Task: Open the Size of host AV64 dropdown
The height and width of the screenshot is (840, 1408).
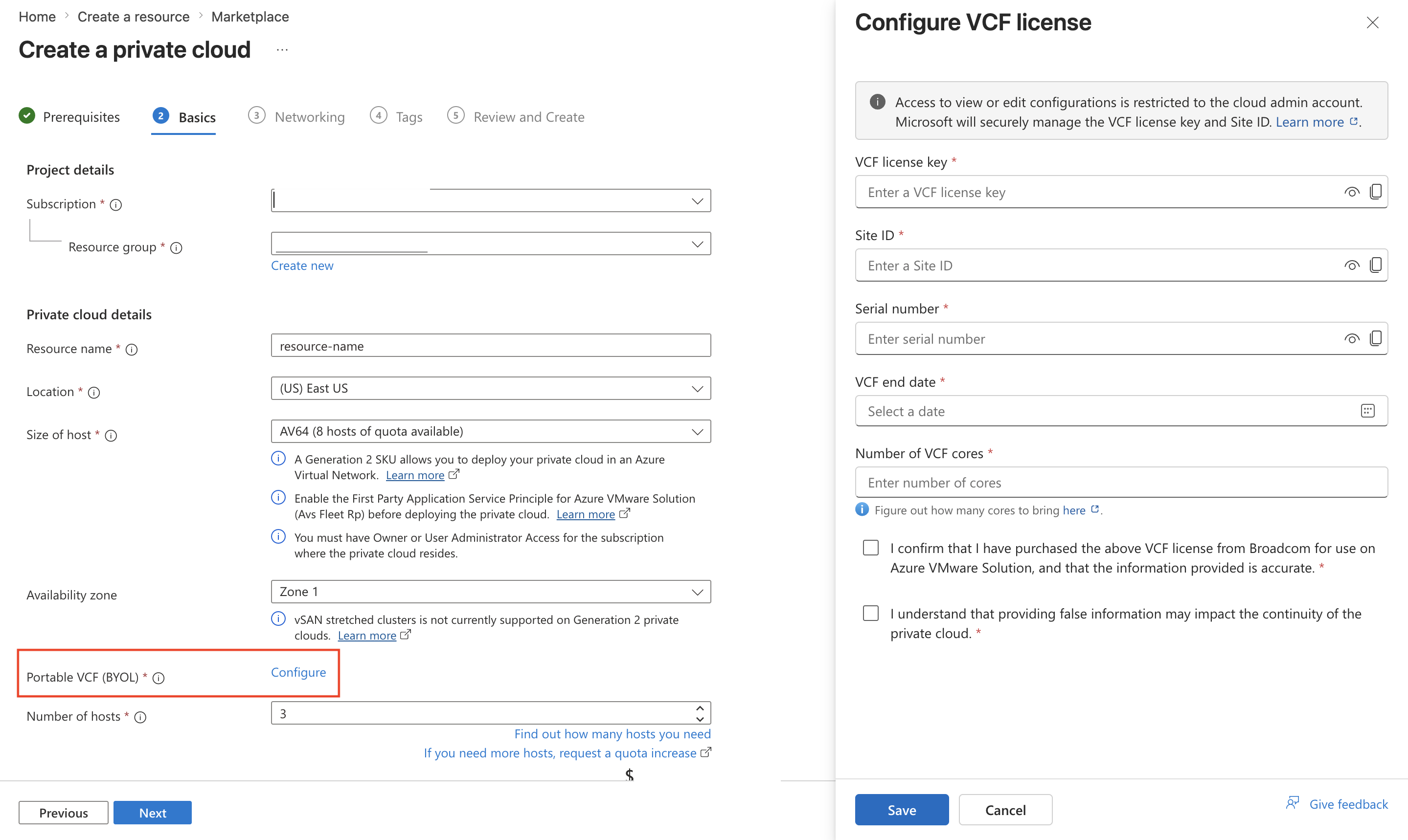Action: pos(491,431)
